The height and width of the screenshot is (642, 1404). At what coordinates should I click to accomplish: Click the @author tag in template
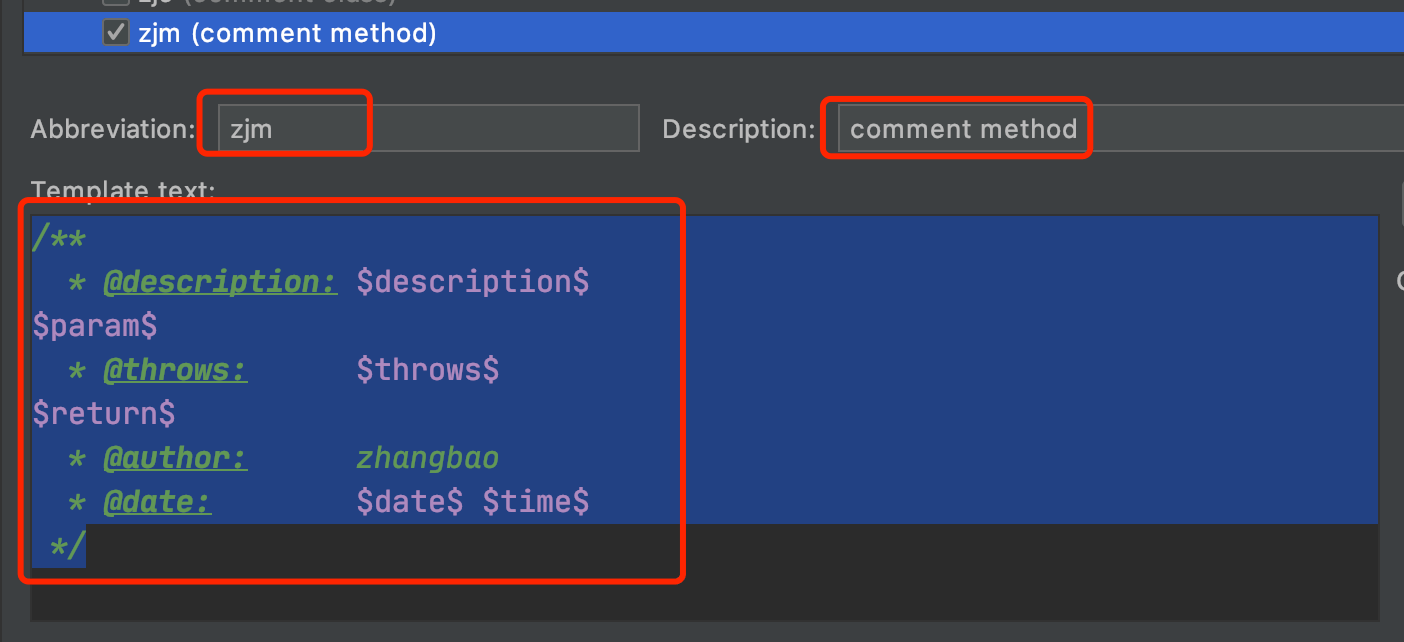[x=175, y=458]
